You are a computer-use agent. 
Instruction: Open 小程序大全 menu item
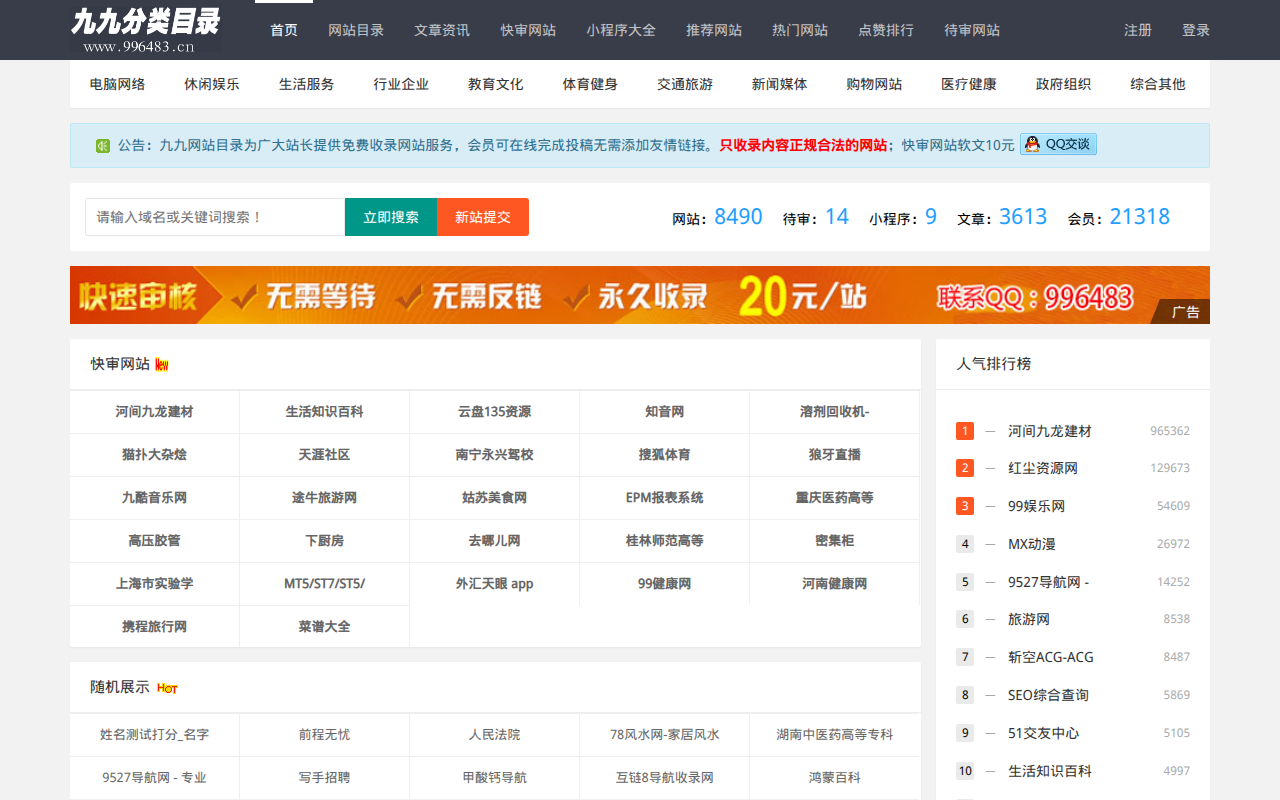click(x=621, y=30)
